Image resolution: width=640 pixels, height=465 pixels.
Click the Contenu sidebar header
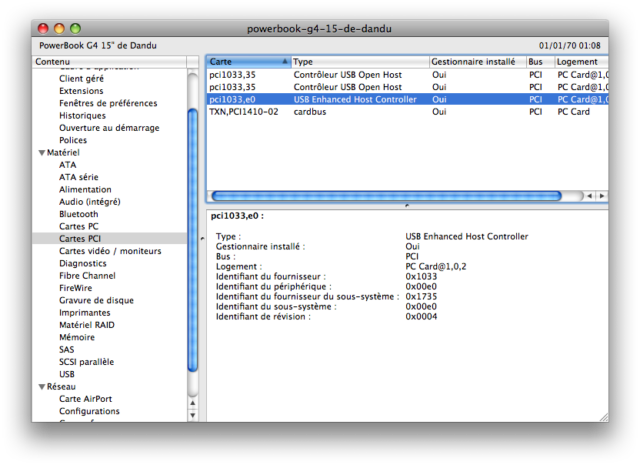[x=109, y=62]
